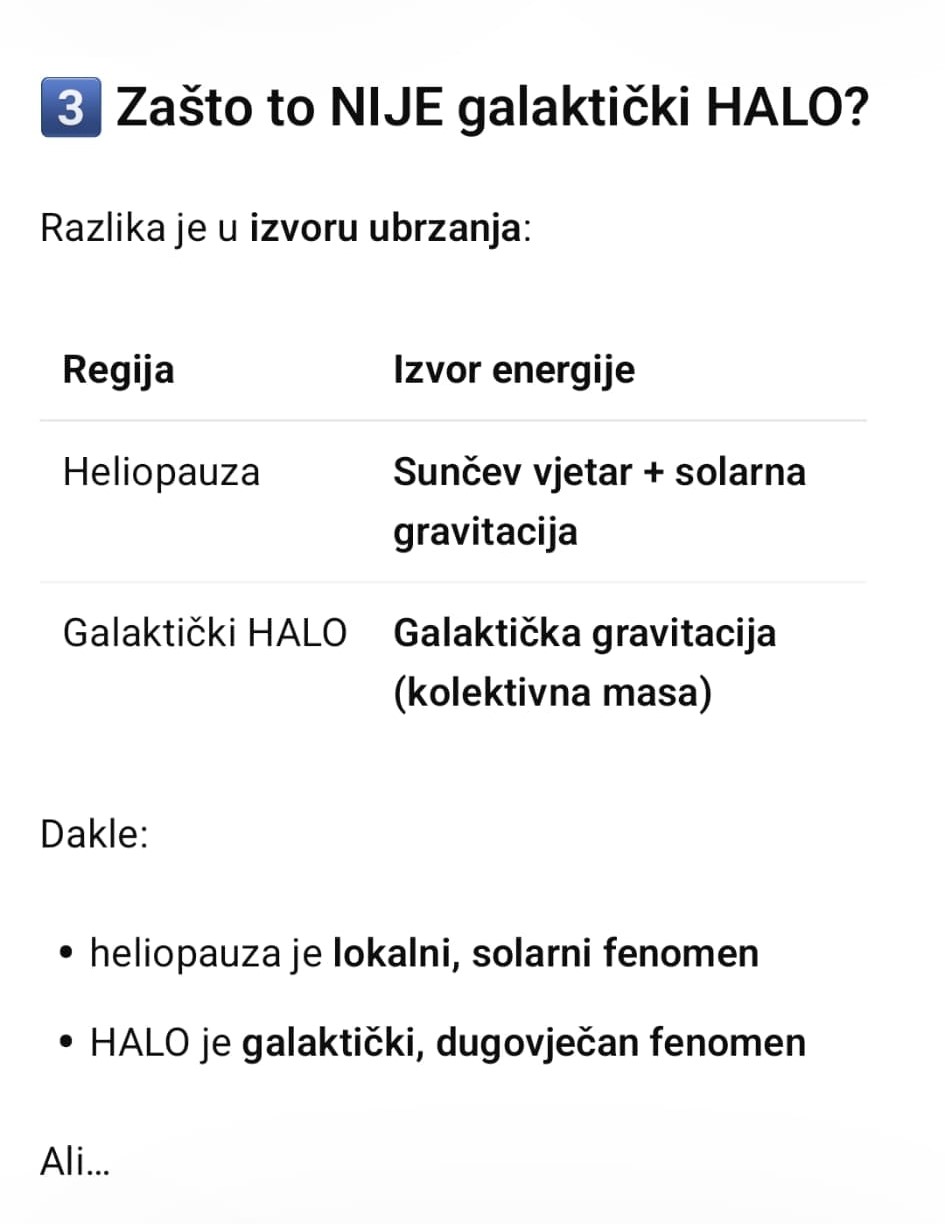Viewport: 945px width, 1224px height.
Task: Click the word 'gravitacija' under Sunčev vjetar
Action: pyautogui.click(x=485, y=531)
